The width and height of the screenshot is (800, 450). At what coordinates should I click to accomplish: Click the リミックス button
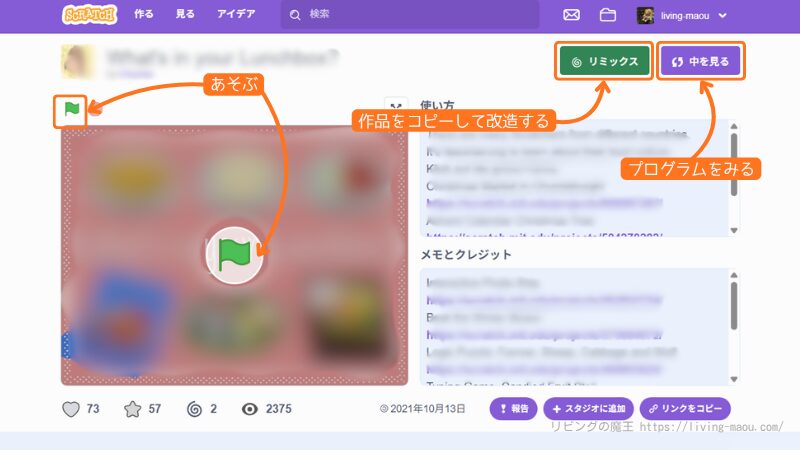tap(604, 62)
